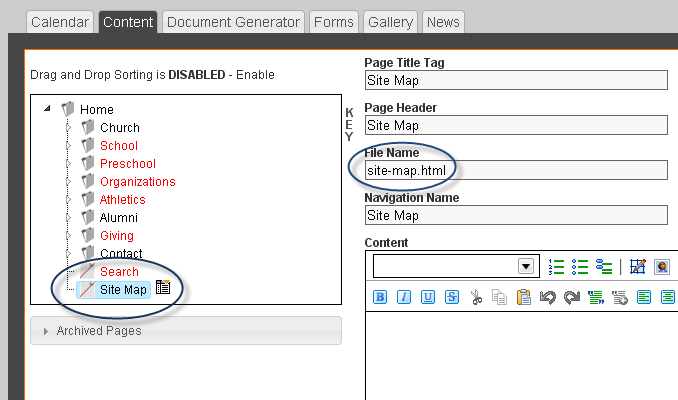The height and width of the screenshot is (400, 678).
Task: Select the Site Map page in tree
Action: [x=123, y=289]
